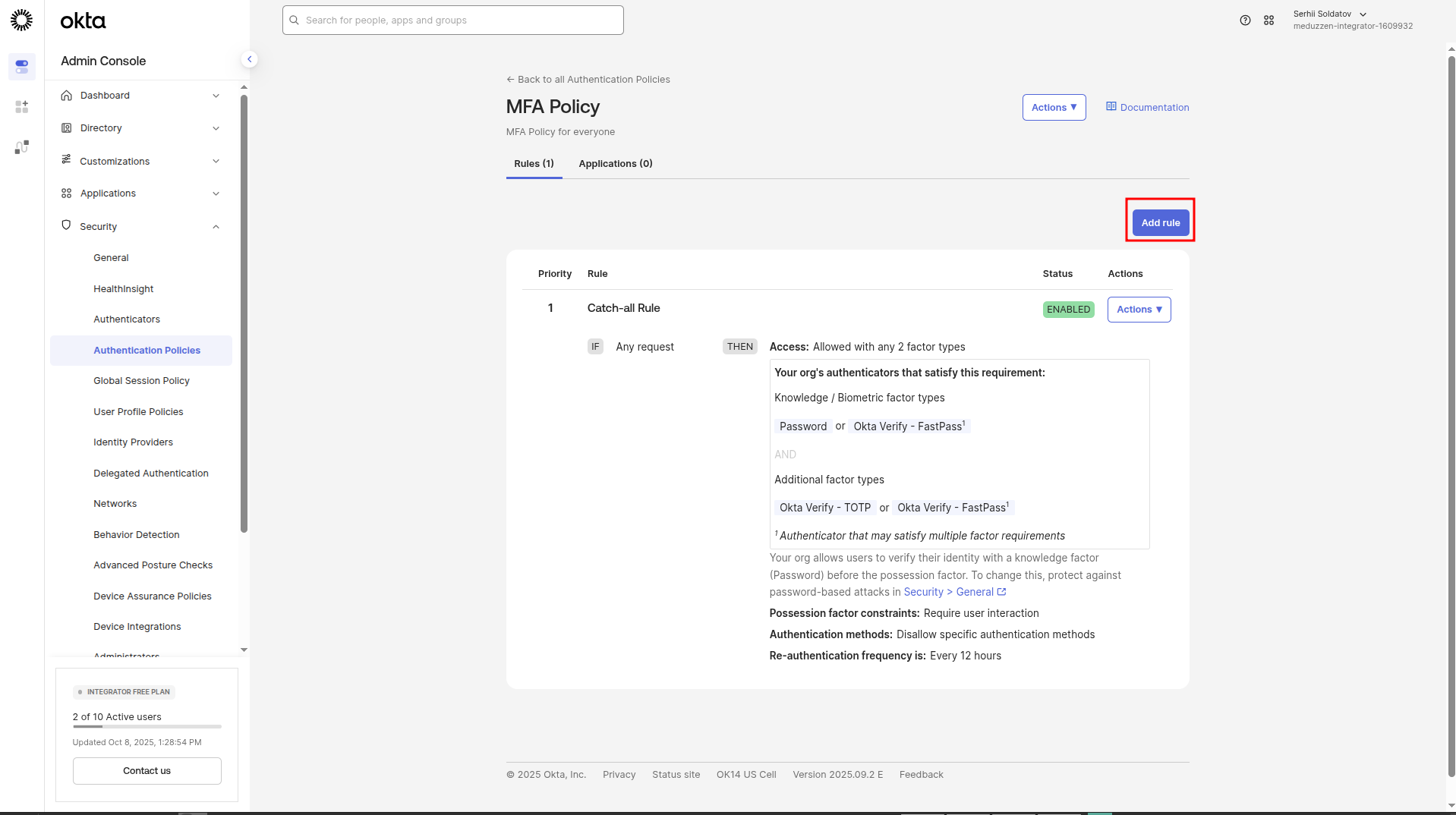Click the ENABLED status badge
This screenshot has height=815, width=1456.
[1068, 310]
